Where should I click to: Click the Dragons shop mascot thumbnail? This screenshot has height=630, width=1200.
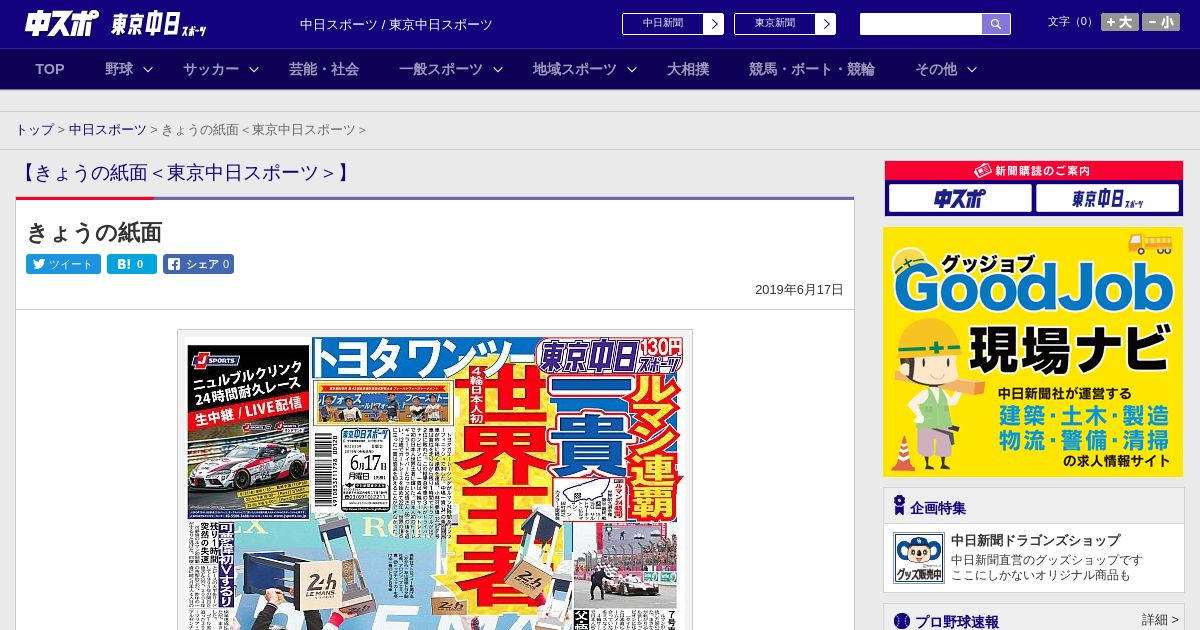click(918, 558)
